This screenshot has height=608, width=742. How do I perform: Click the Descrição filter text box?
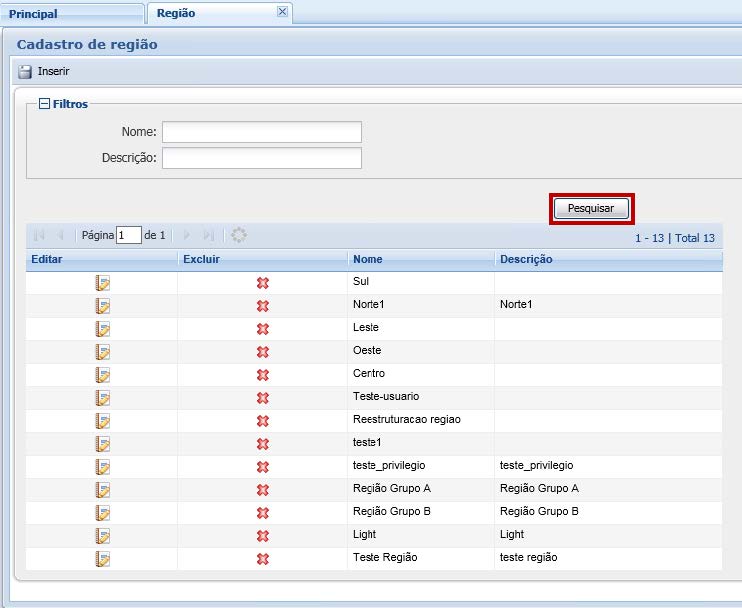(x=261, y=158)
